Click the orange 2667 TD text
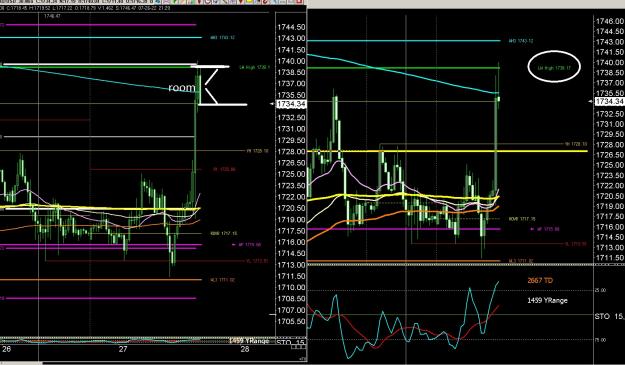Screen dimensions: 625x365 click(540, 281)
